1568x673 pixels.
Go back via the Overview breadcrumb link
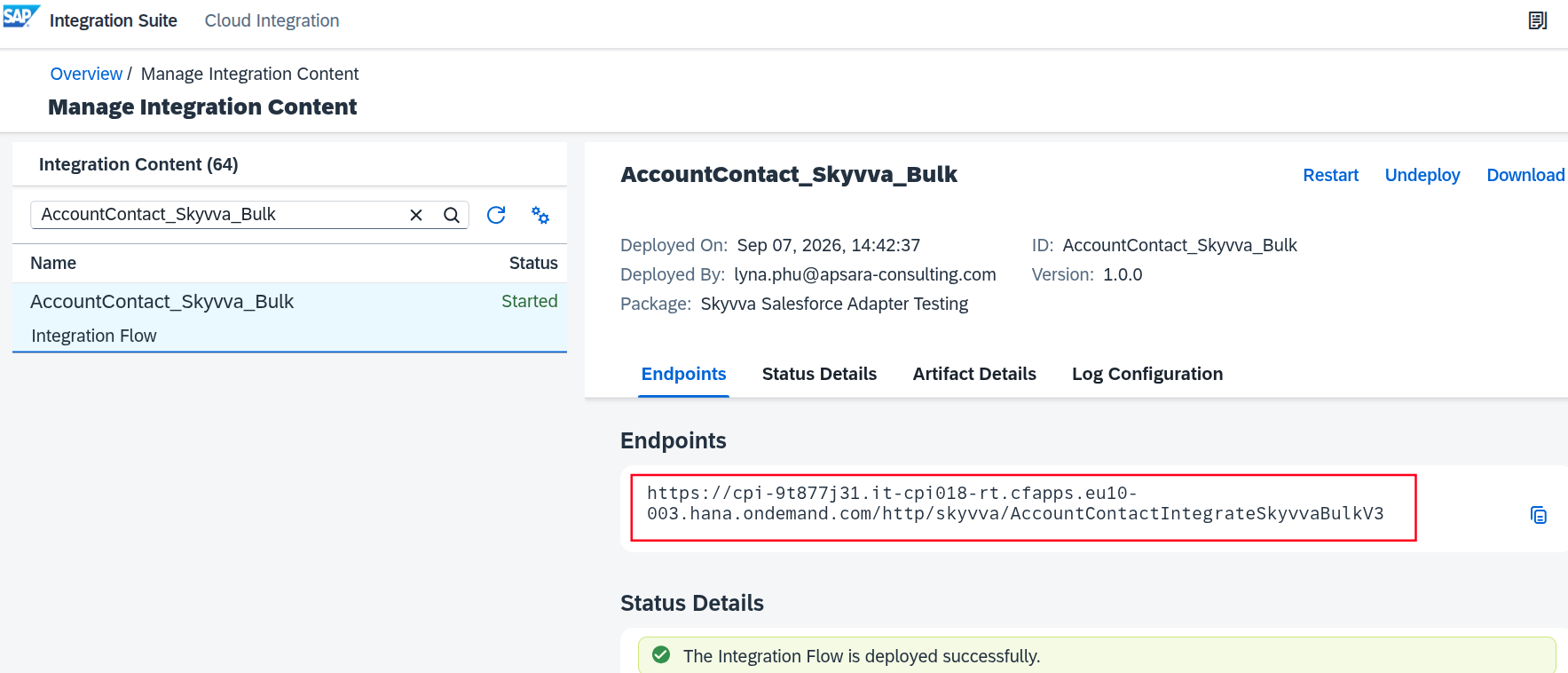pos(86,74)
